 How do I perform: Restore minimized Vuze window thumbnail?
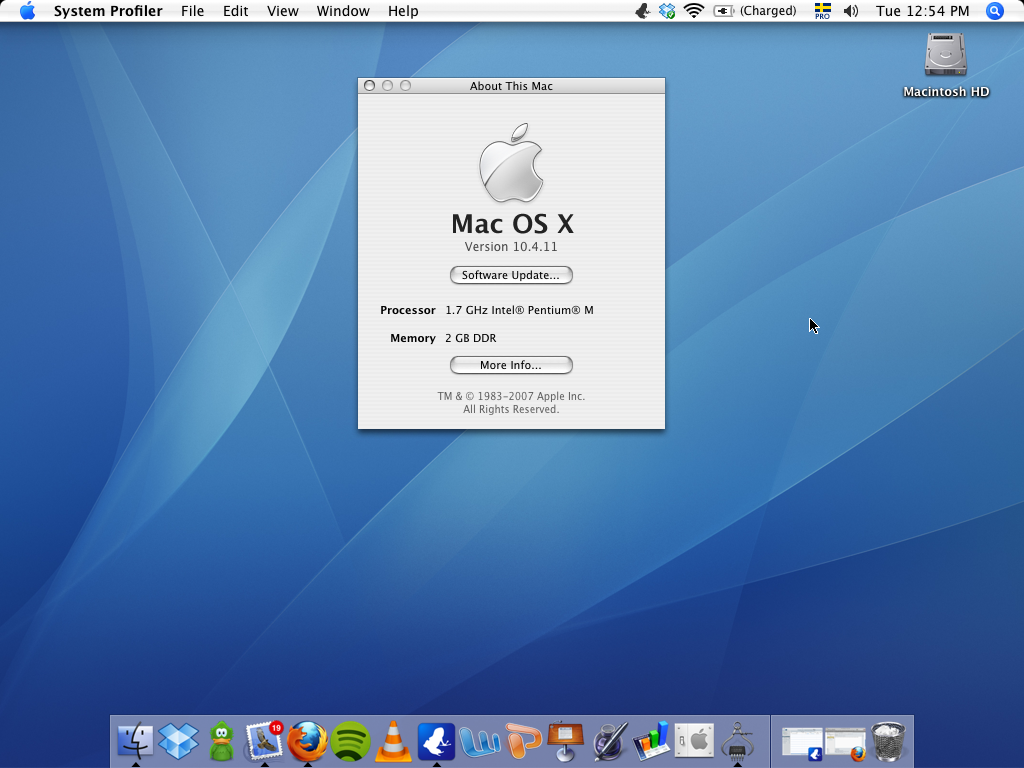pyautogui.click(x=803, y=743)
